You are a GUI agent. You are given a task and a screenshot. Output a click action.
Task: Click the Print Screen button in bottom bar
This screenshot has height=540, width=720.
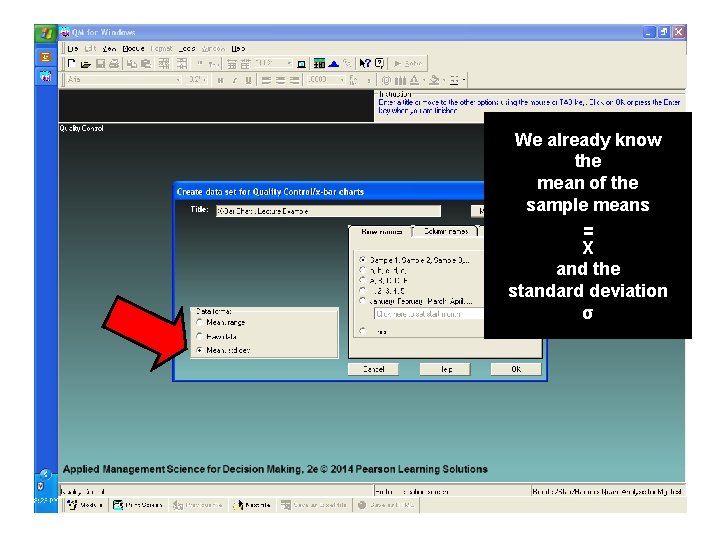pos(138,505)
